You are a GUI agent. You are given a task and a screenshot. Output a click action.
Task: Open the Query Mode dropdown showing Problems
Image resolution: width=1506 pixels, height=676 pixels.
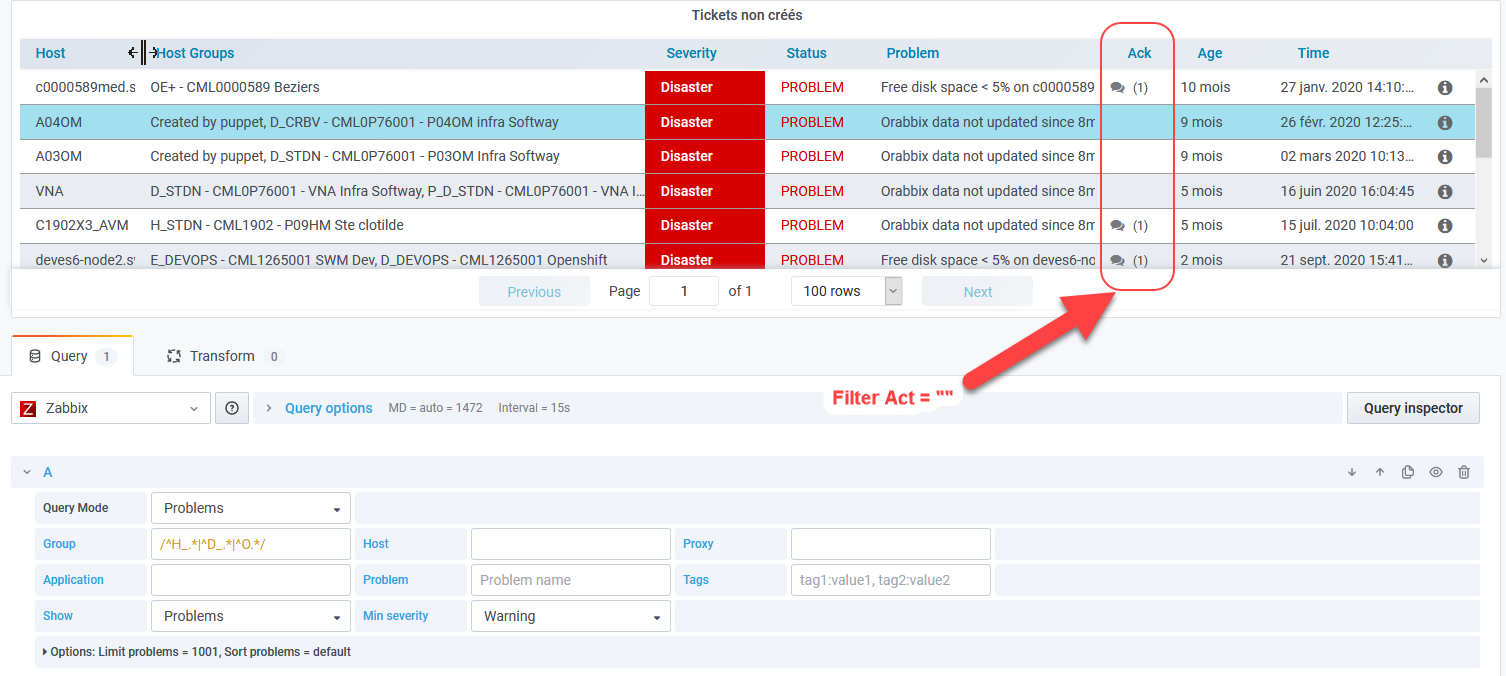click(250, 507)
